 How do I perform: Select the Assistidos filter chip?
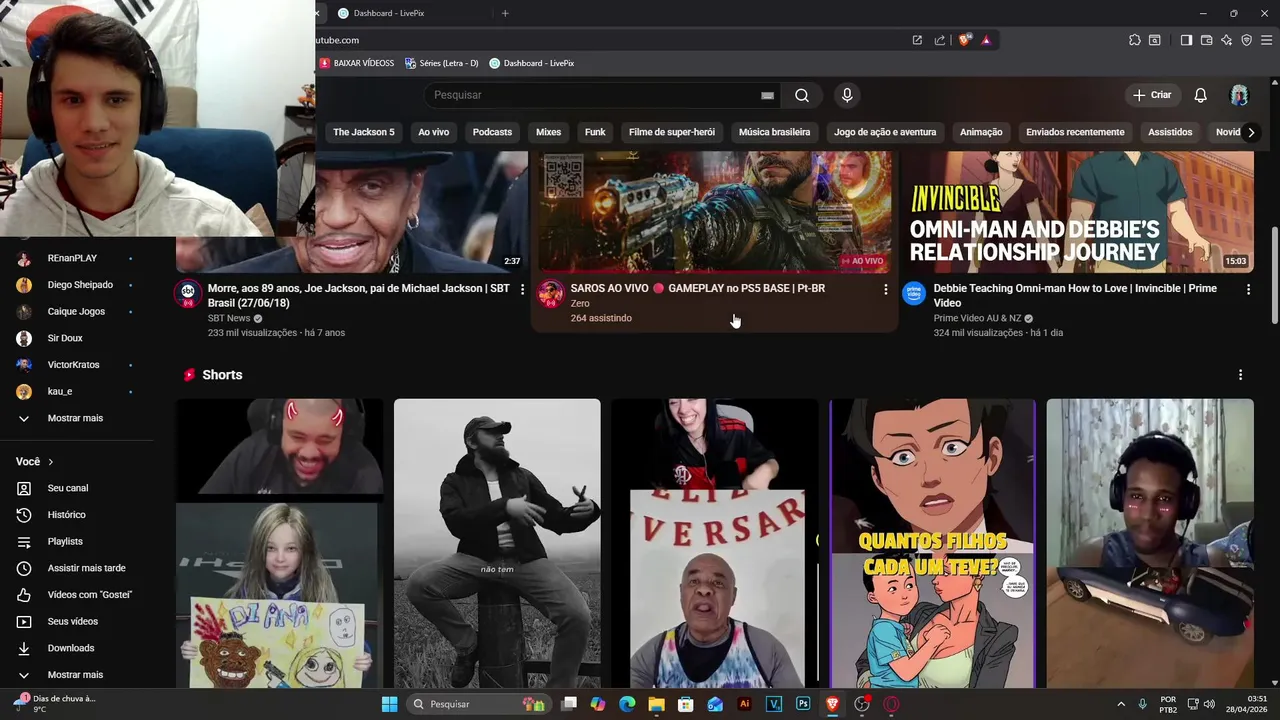(1170, 132)
